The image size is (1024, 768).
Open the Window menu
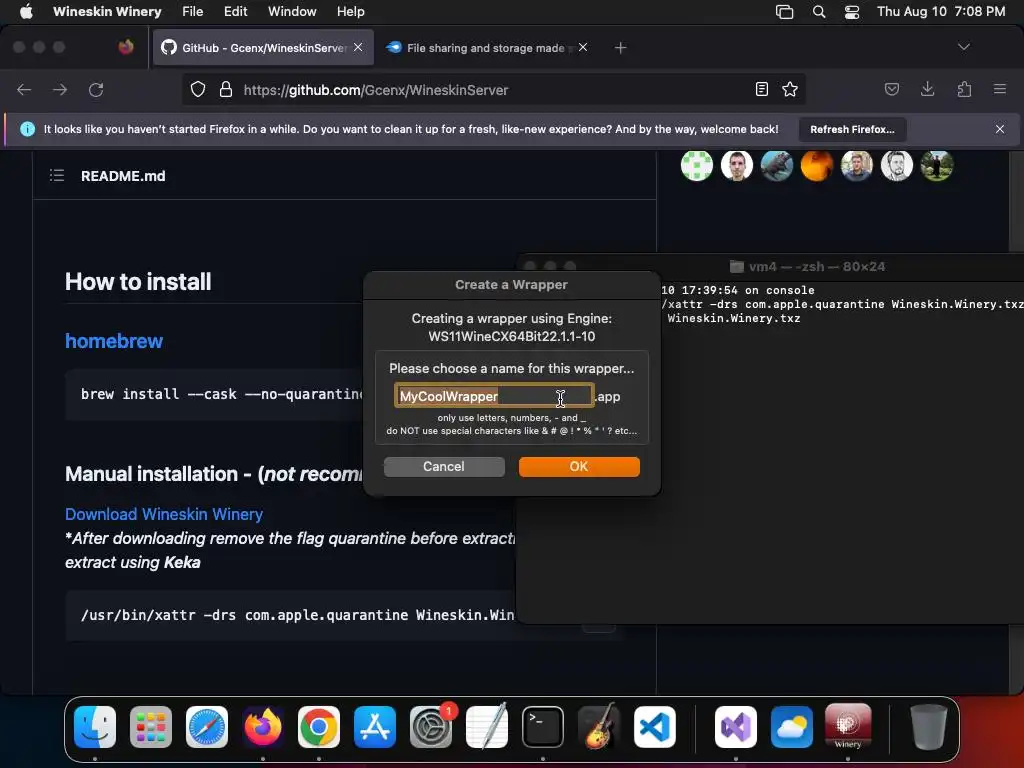click(292, 11)
